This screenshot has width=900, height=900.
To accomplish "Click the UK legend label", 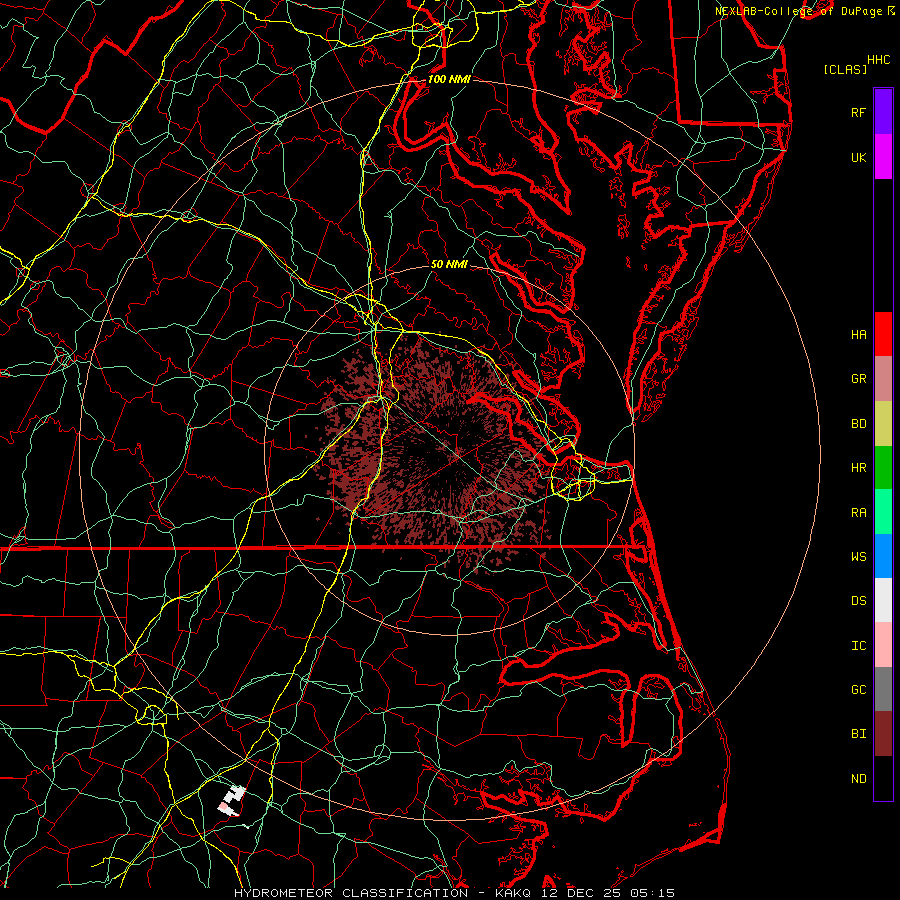I will coord(858,157).
